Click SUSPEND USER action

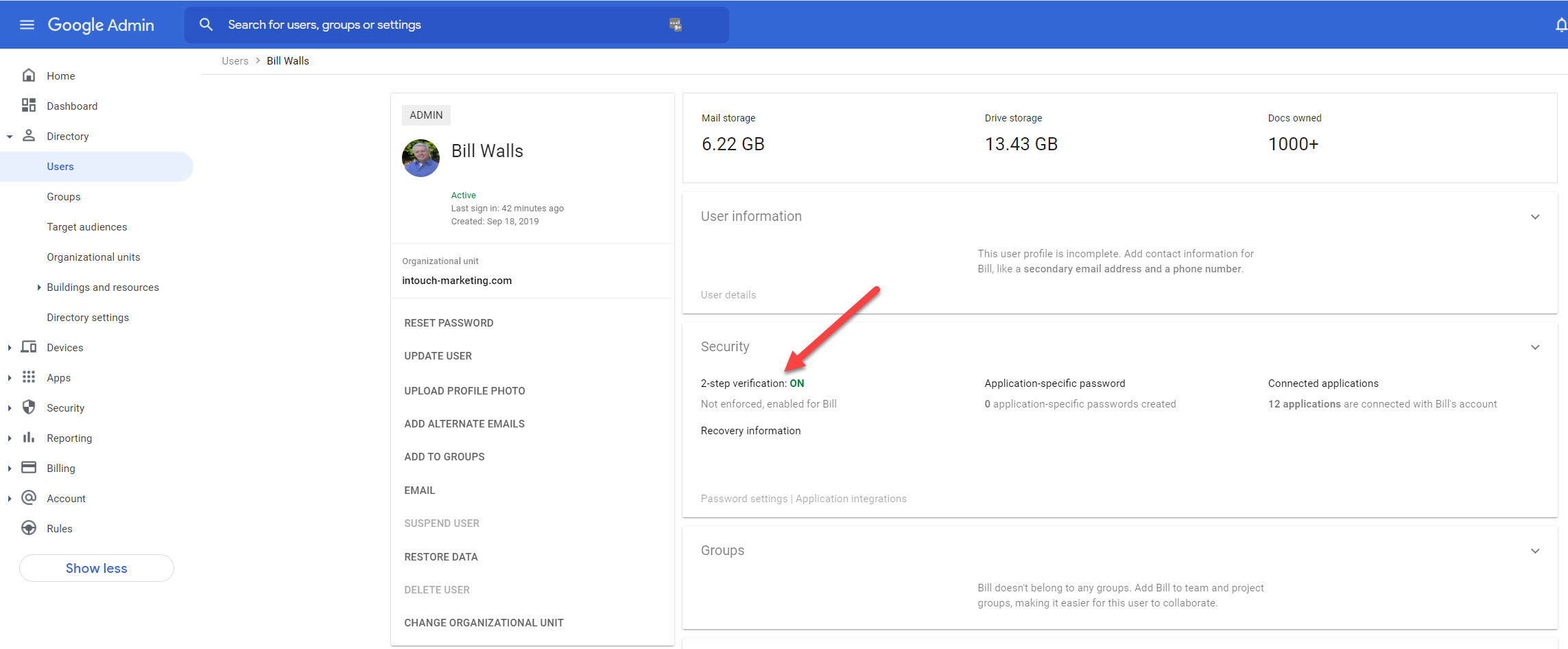442,523
